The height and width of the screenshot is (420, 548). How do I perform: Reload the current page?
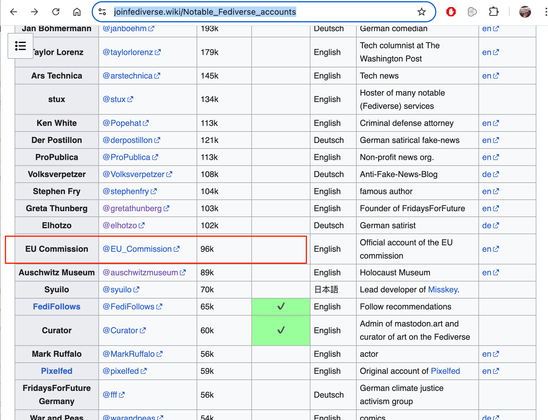tap(56, 12)
